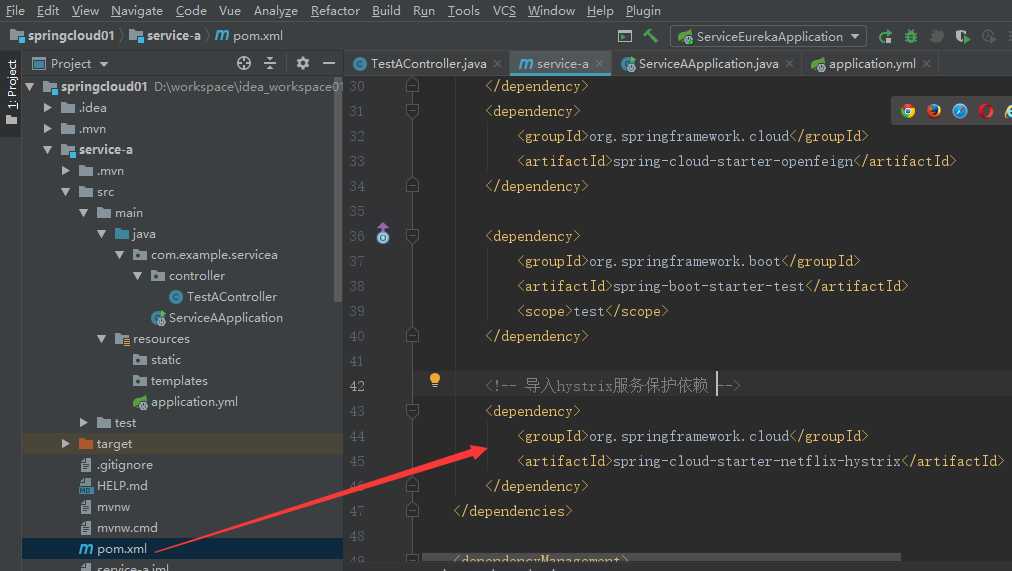Image resolution: width=1012 pixels, height=571 pixels.
Task: Click the hystrix artifactId text on line 45
Action: pyautogui.click(x=756, y=461)
